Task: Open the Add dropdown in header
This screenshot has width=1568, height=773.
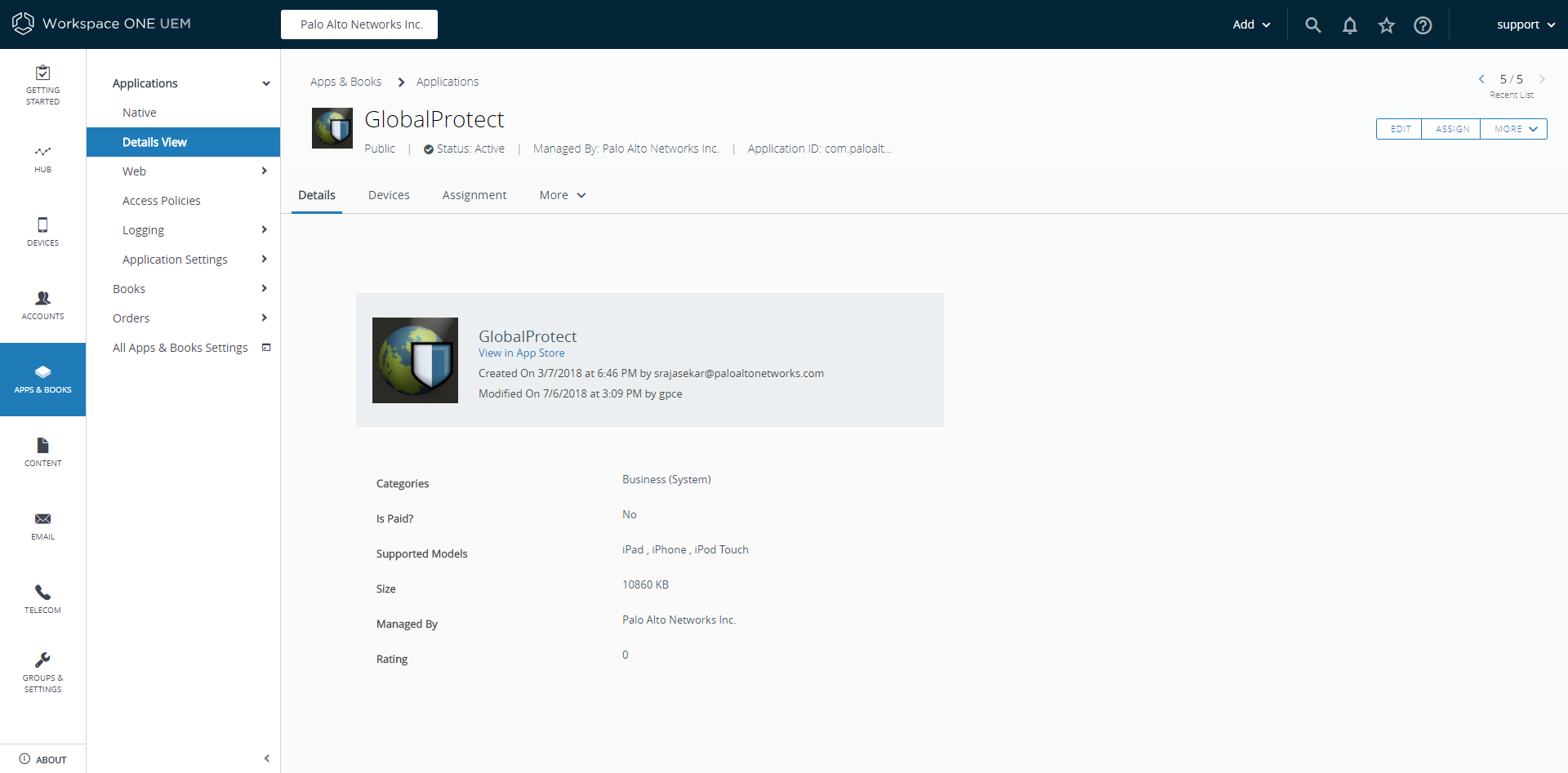Action: [x=1251, y=24]
